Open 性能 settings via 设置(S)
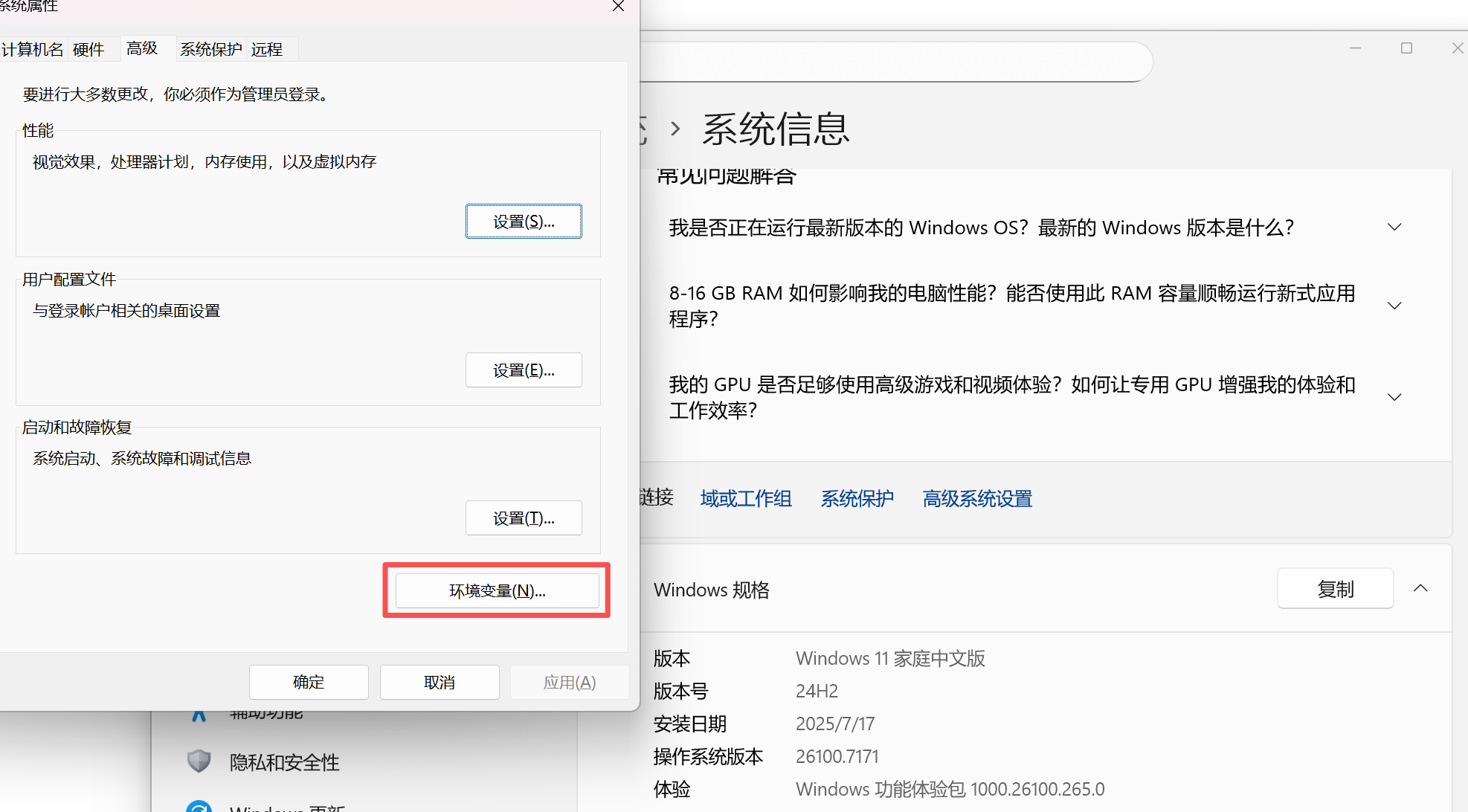The image size is (1468, 812). pos(524,221)
